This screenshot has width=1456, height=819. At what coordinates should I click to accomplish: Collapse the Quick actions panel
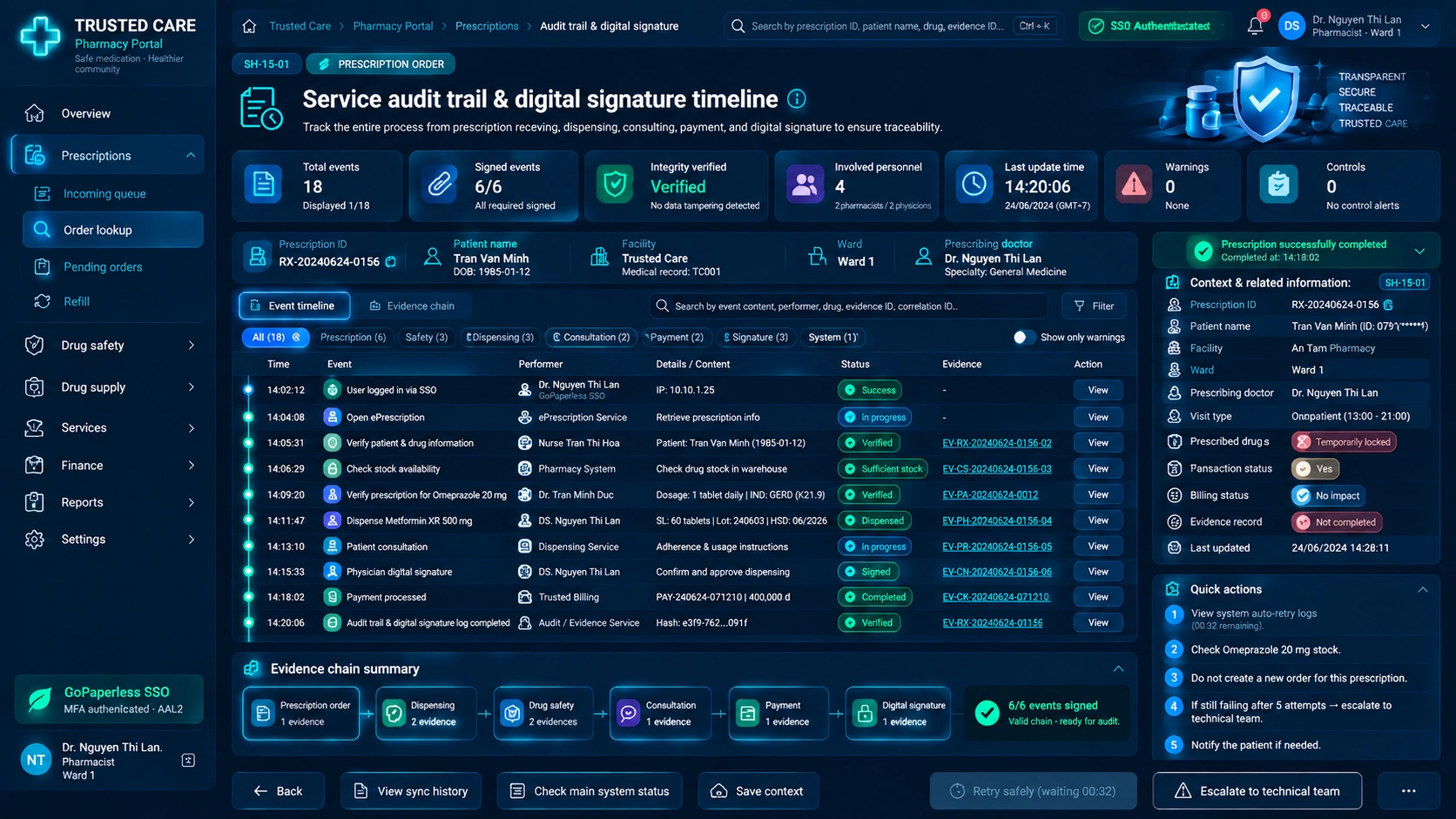(1423, 589)
